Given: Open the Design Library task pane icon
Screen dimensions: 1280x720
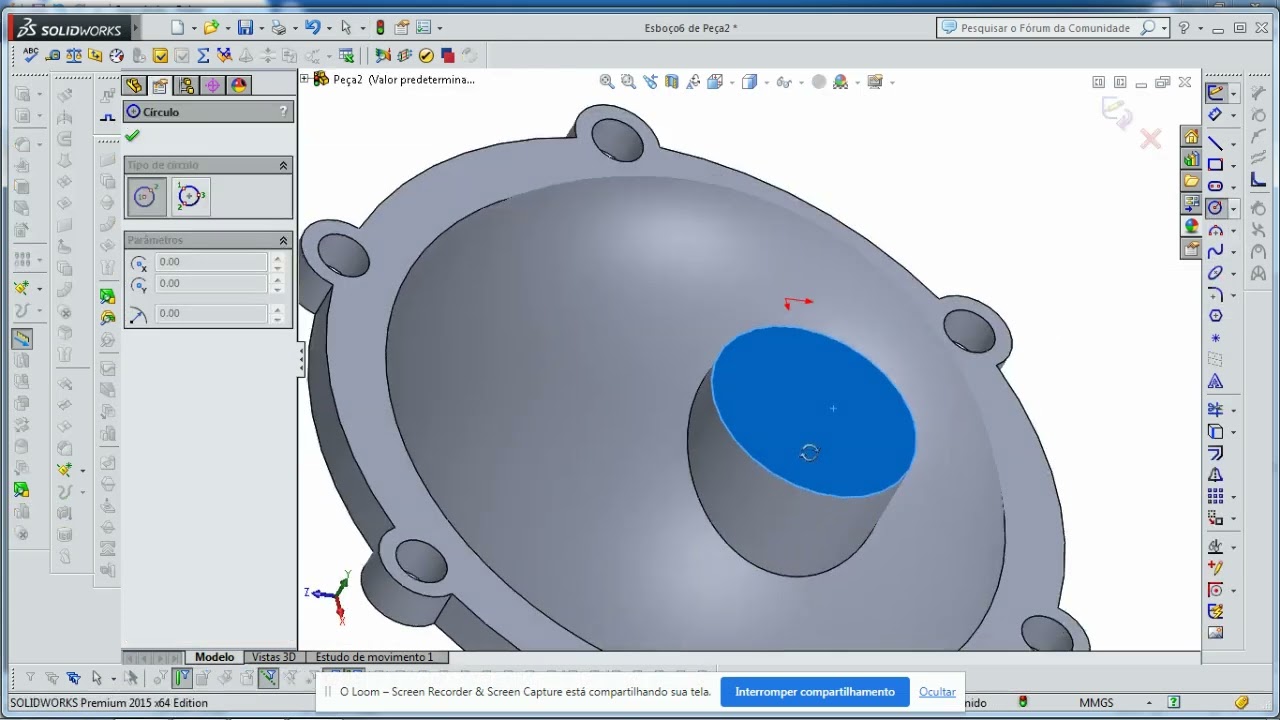Looking at the screenshot, I should [1191, 159].
